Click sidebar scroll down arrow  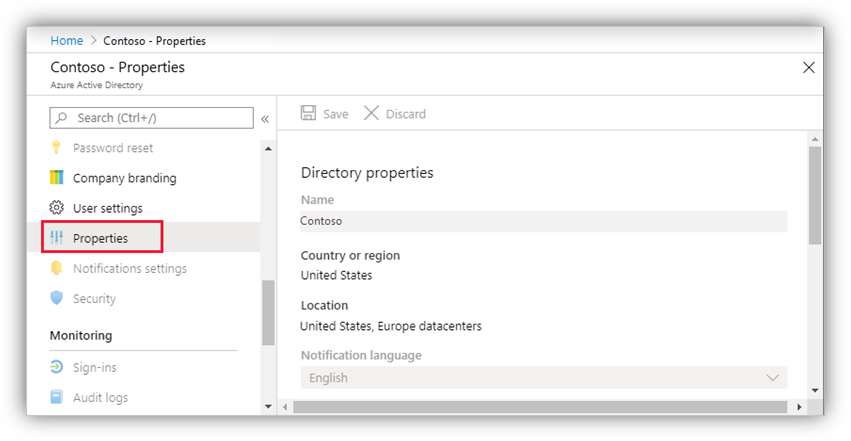pos(268,406)
